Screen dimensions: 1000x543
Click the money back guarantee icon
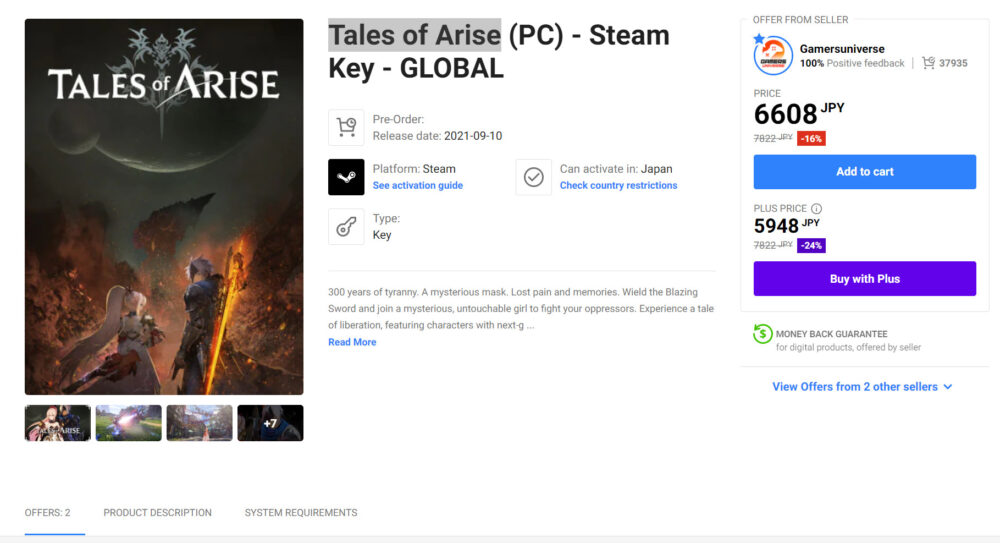(763, 334)
